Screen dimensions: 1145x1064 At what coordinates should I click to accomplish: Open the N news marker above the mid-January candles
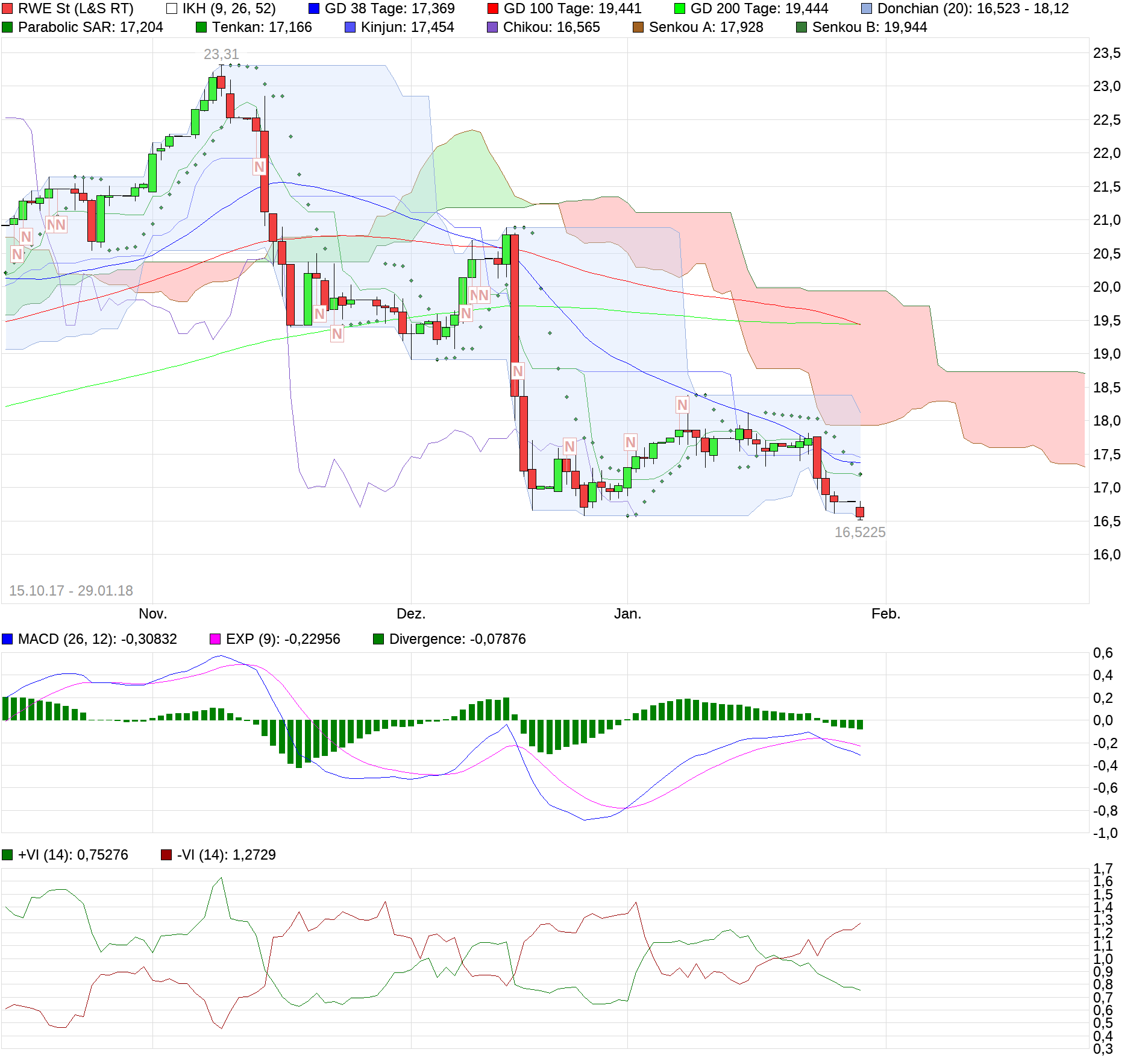pyautogui.click(x=682, y=405)
